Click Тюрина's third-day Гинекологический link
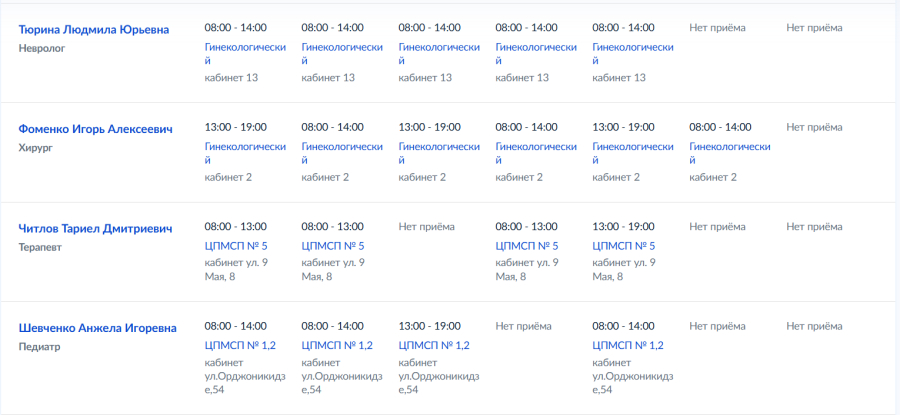 point(439,54)
